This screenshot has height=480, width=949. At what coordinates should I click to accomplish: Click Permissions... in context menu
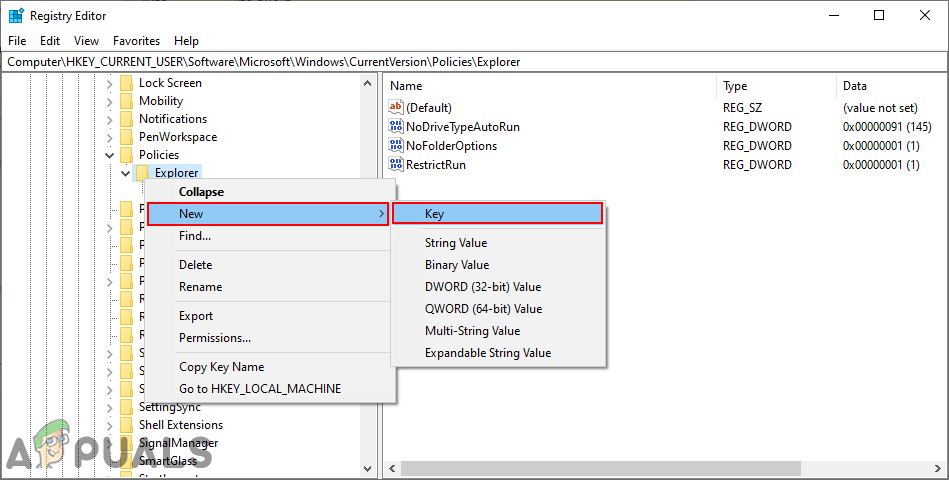point(214,338)
